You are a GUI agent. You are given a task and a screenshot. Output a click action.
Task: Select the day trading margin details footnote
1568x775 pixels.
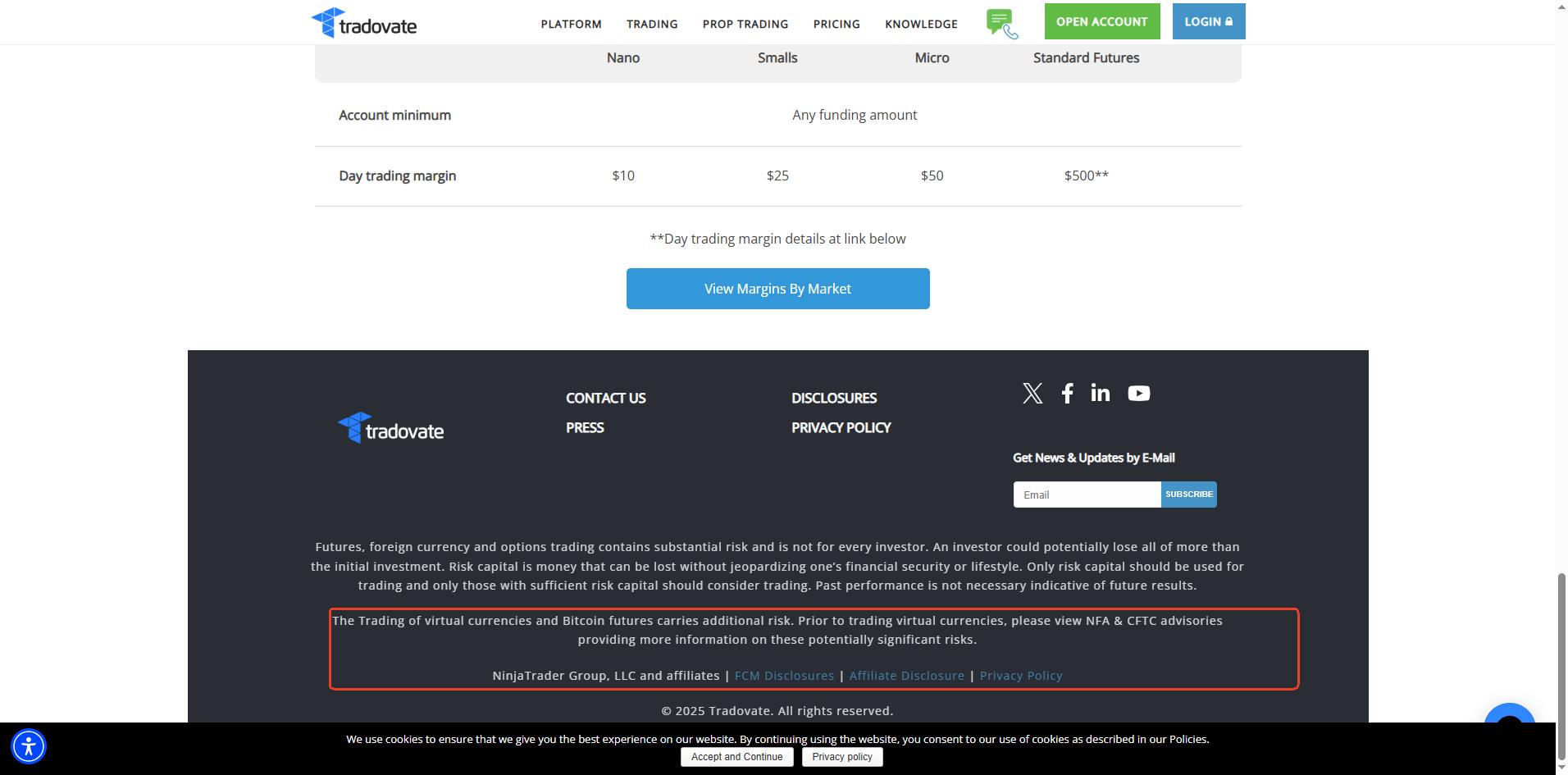pyautogui.click(x=778, y=239)
